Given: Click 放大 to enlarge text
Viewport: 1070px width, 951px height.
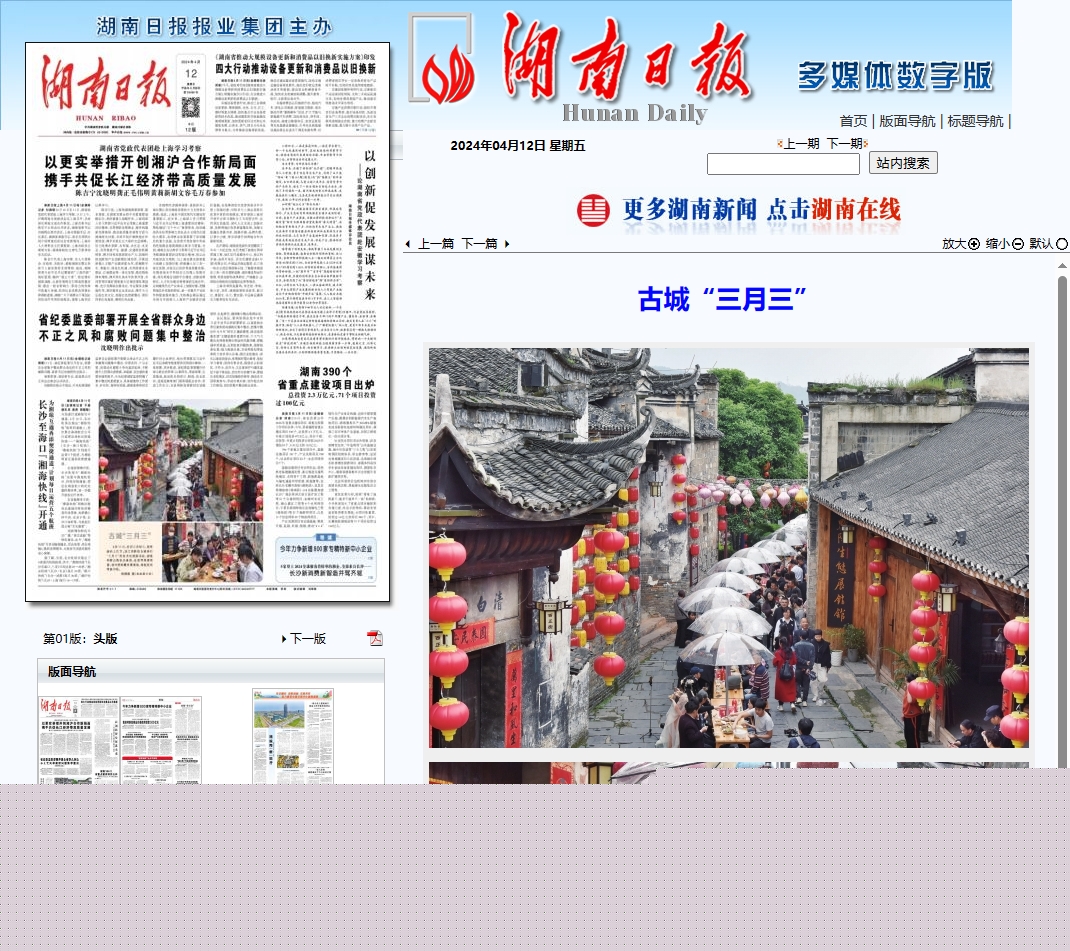Looking at the screenshot, I should click(955, 244).
